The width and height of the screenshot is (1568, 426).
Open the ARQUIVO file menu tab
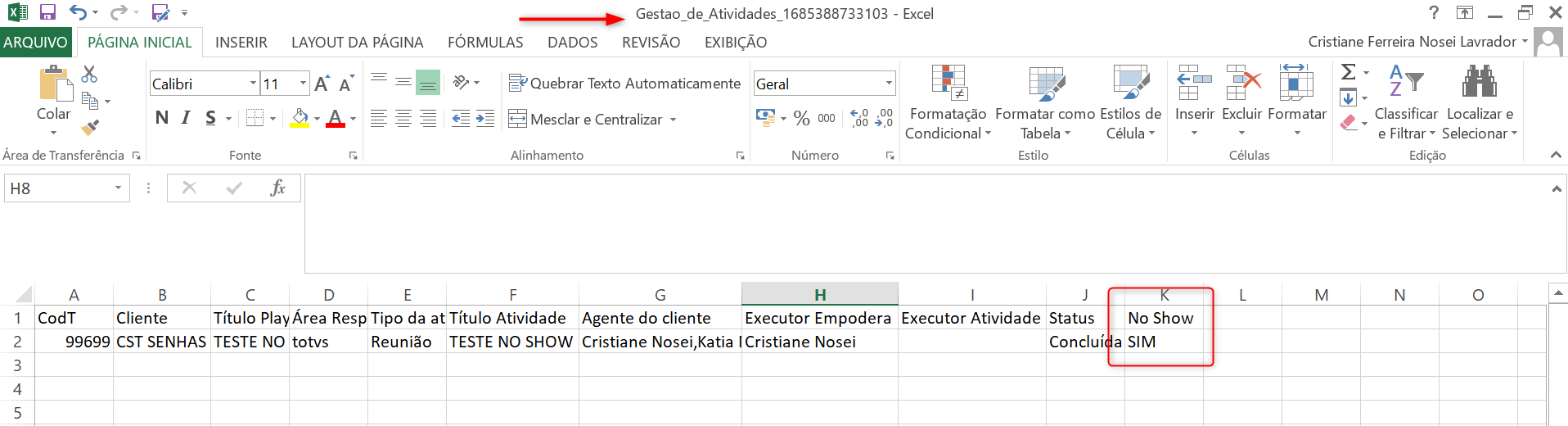pyautogui.click(x=35, y=42)
